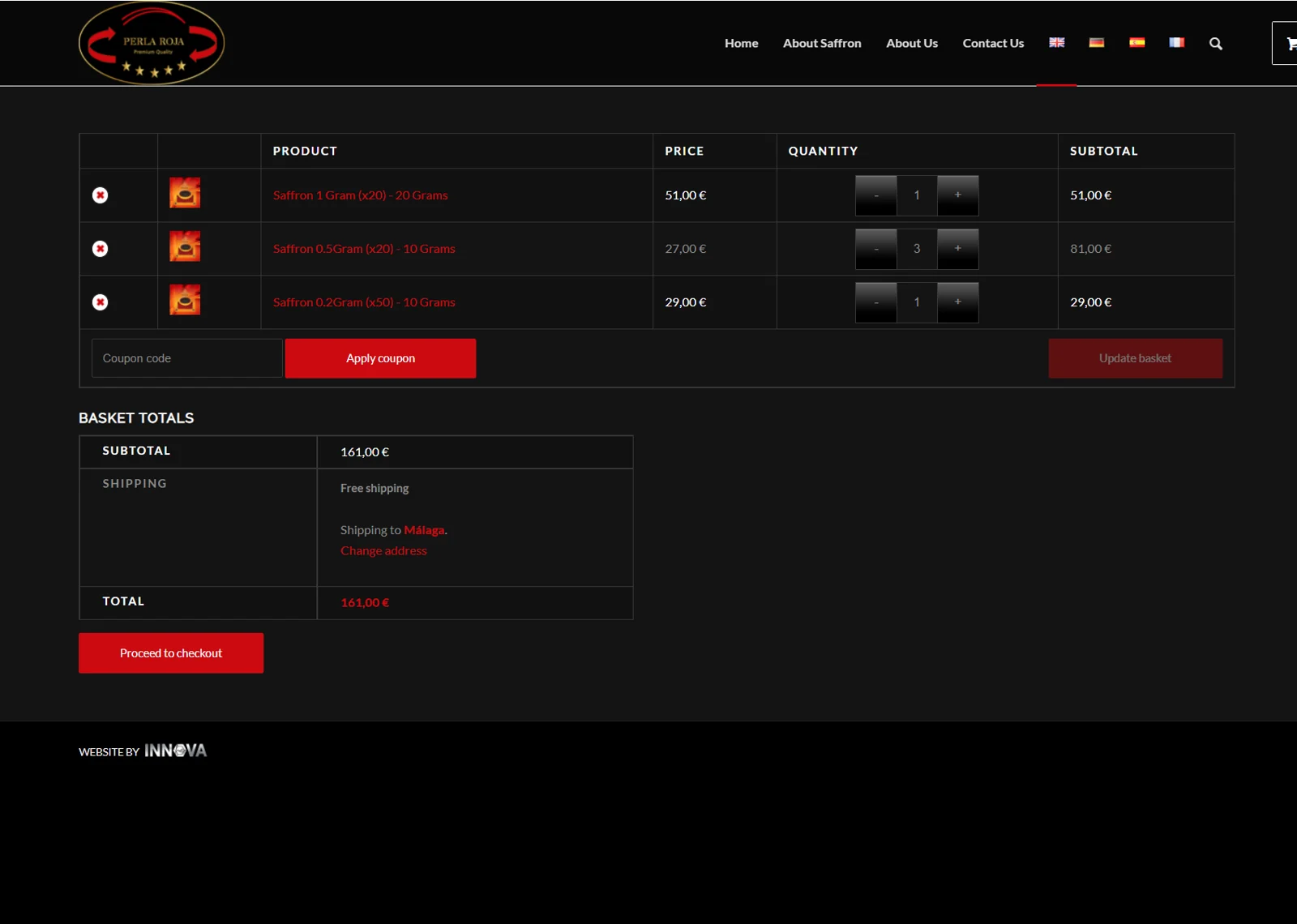
Task: Increase quantity of Saffron 0.5Gram (x20)
Action: [958, 249]
